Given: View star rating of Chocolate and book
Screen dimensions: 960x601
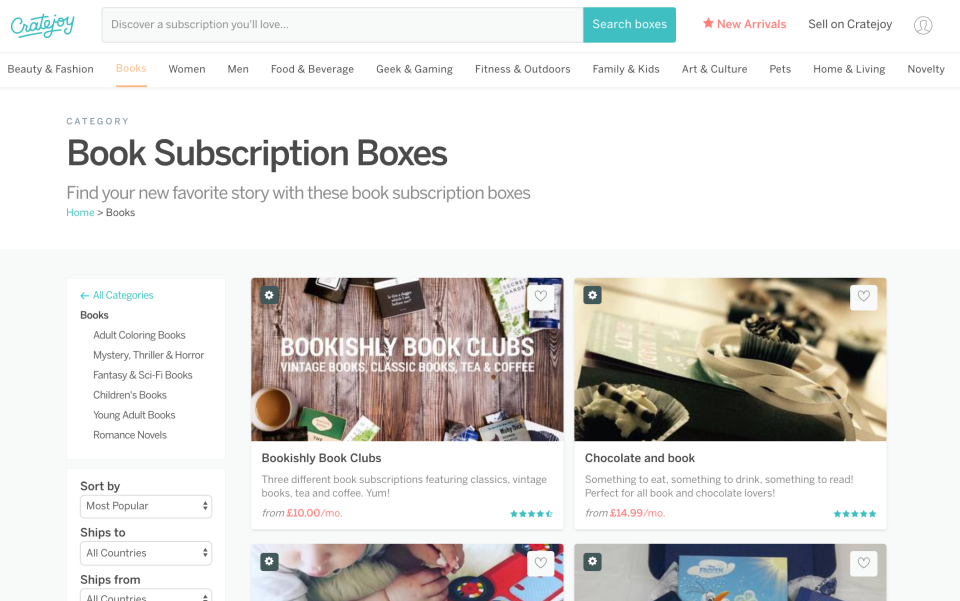Looking at the screenshot, I should click(x=855, y=513).
